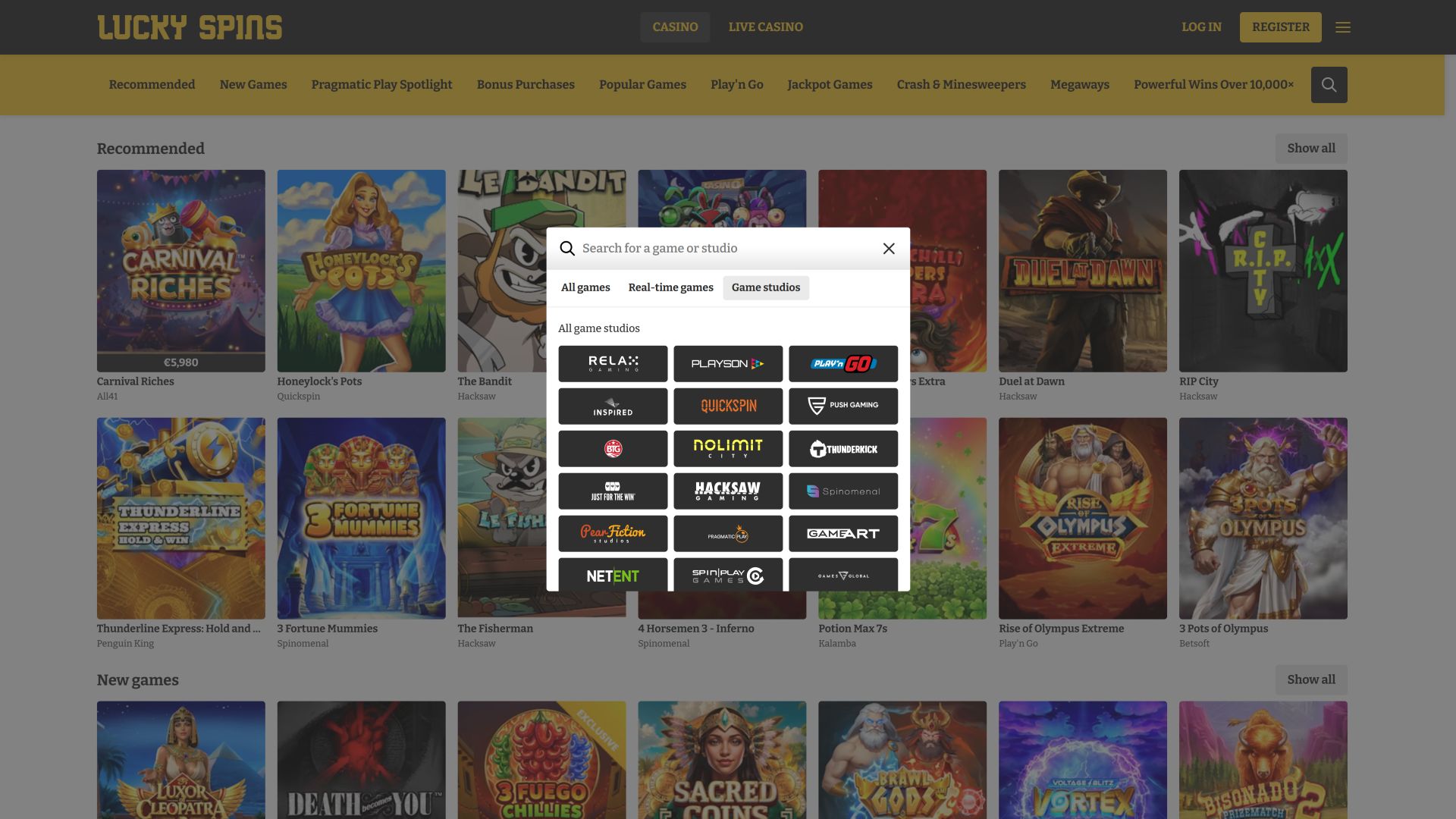Open the Play'n Go category
Screen dimensions: 1456x819
(737, 85)
